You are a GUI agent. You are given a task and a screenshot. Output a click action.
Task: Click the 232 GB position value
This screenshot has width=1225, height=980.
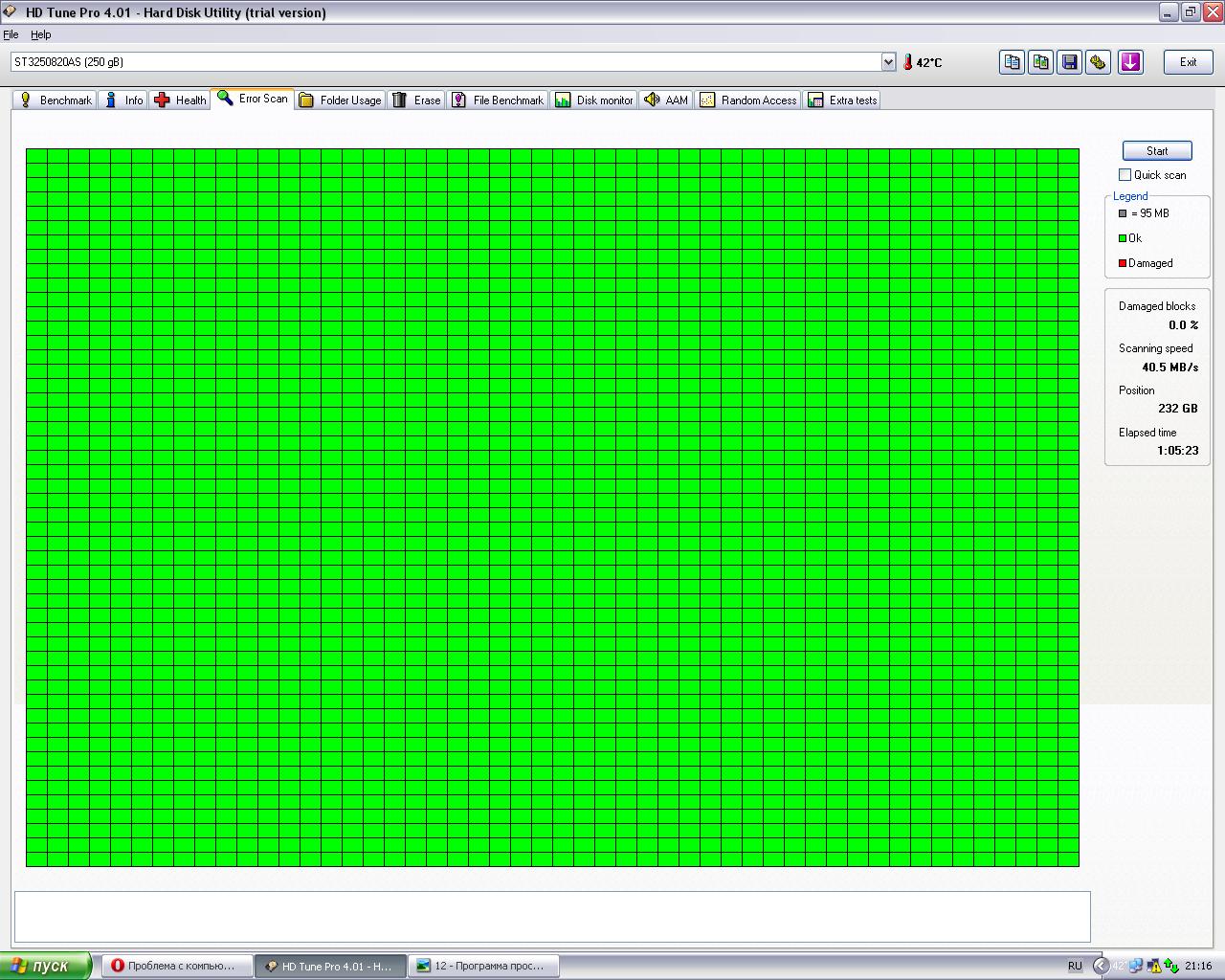pos(1177,409)
